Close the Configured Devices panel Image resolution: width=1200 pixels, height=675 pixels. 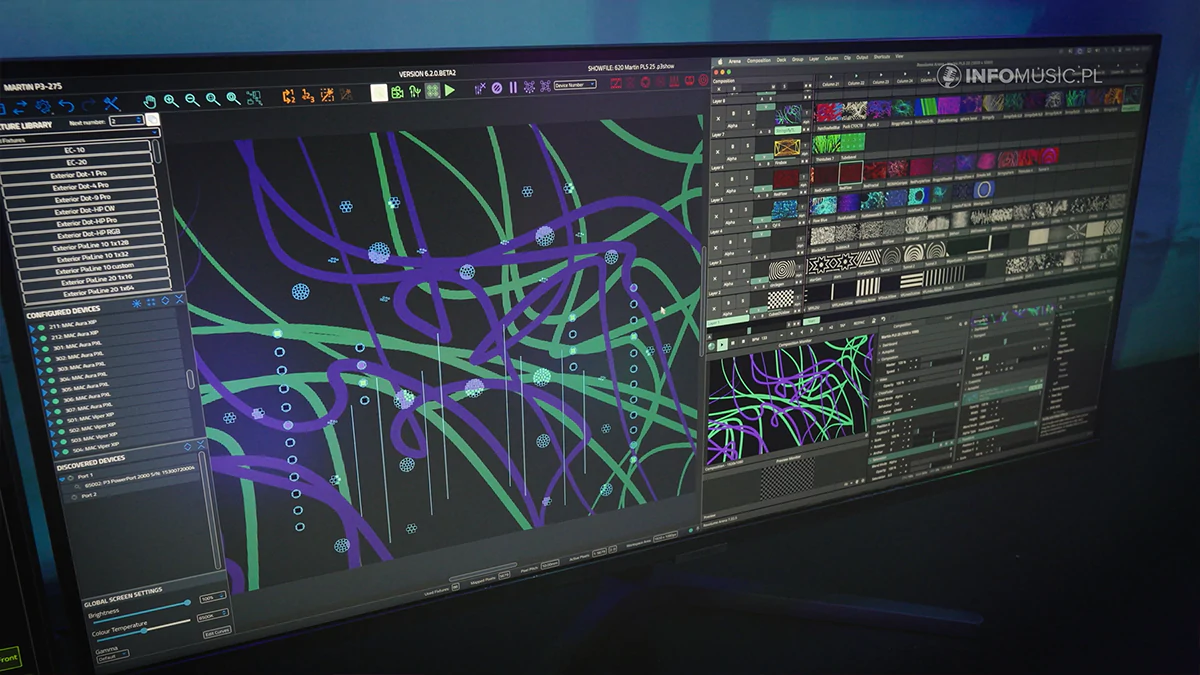click(179, 299)
